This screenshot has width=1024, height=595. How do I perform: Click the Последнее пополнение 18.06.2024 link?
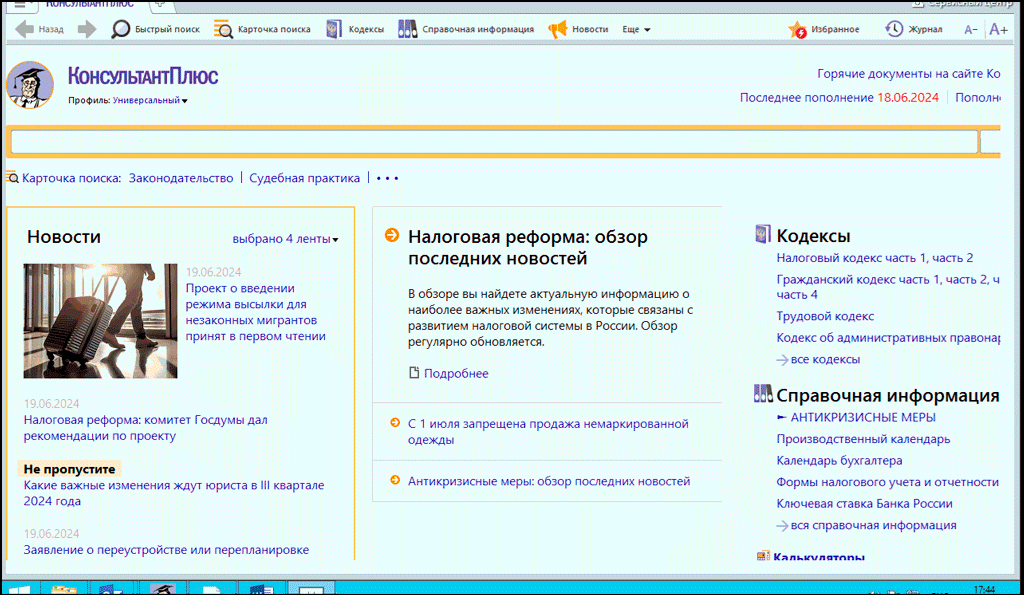pyautogui.click(x=839, y=97)
